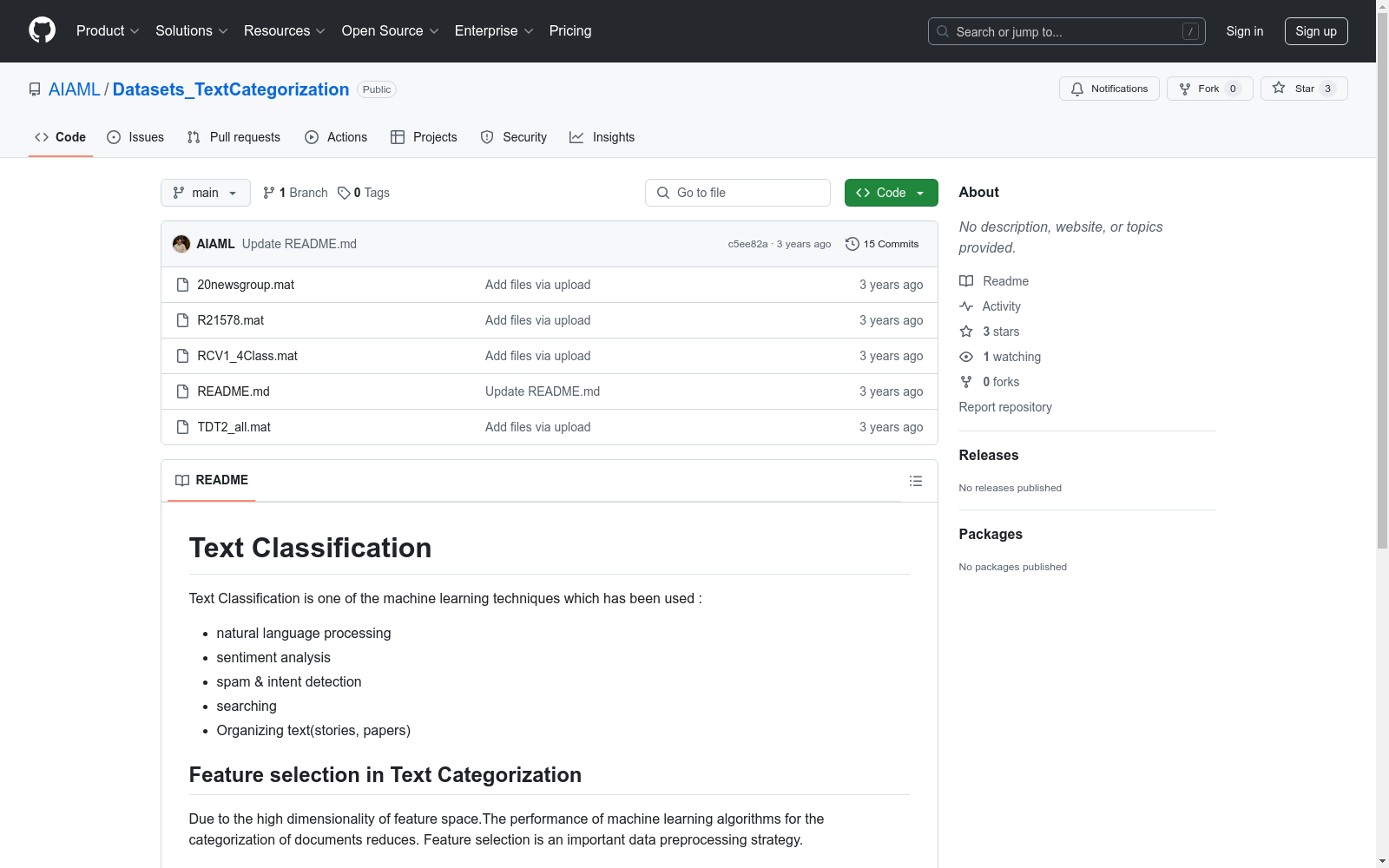Switch to the Issues tab
This screenshot has height=868, width=1389.
pyautogui.click(x=135, y=137)
